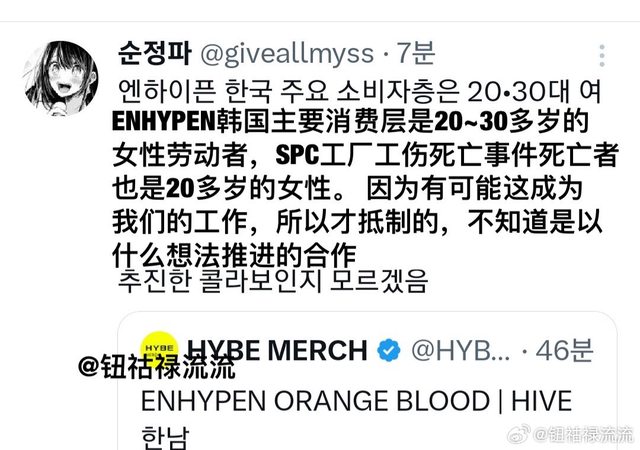Click the yellow HYBE logo avatar
Viewport: 640px width, 450px height.
[x=159, y=350]
